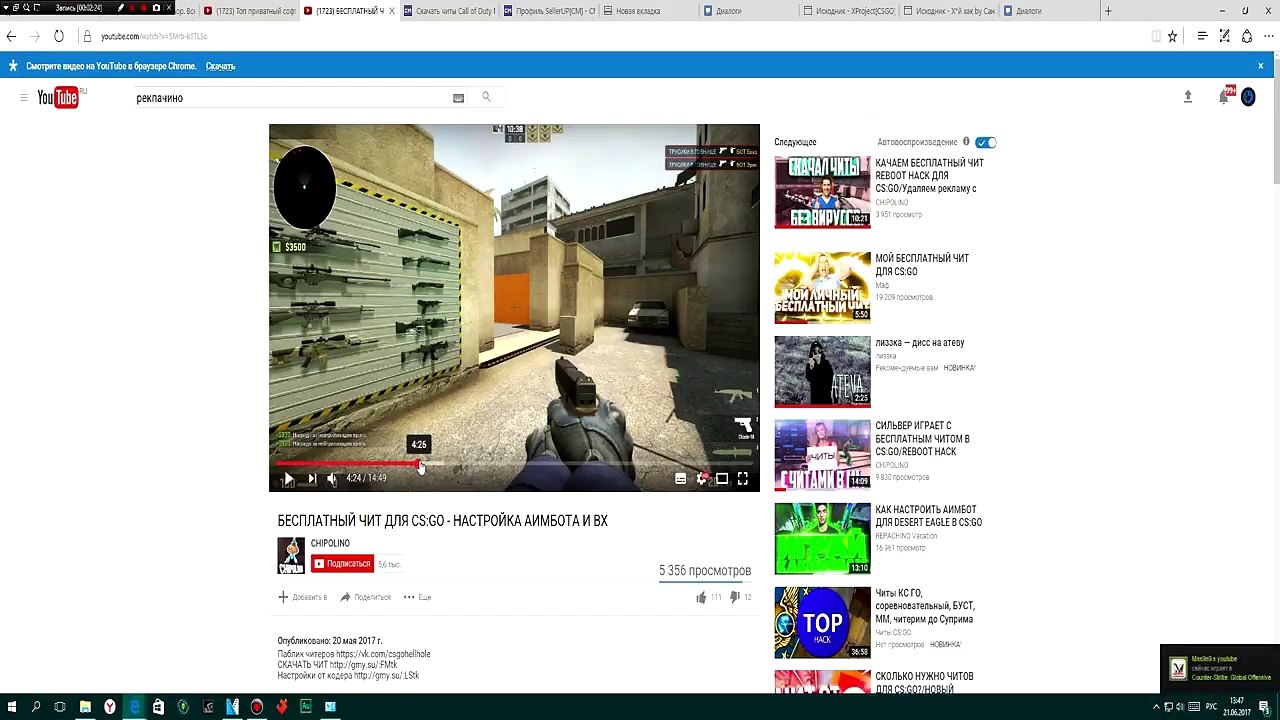Open browser more options menu
Screen dimensions: 1280x720
coord(1268,36)
